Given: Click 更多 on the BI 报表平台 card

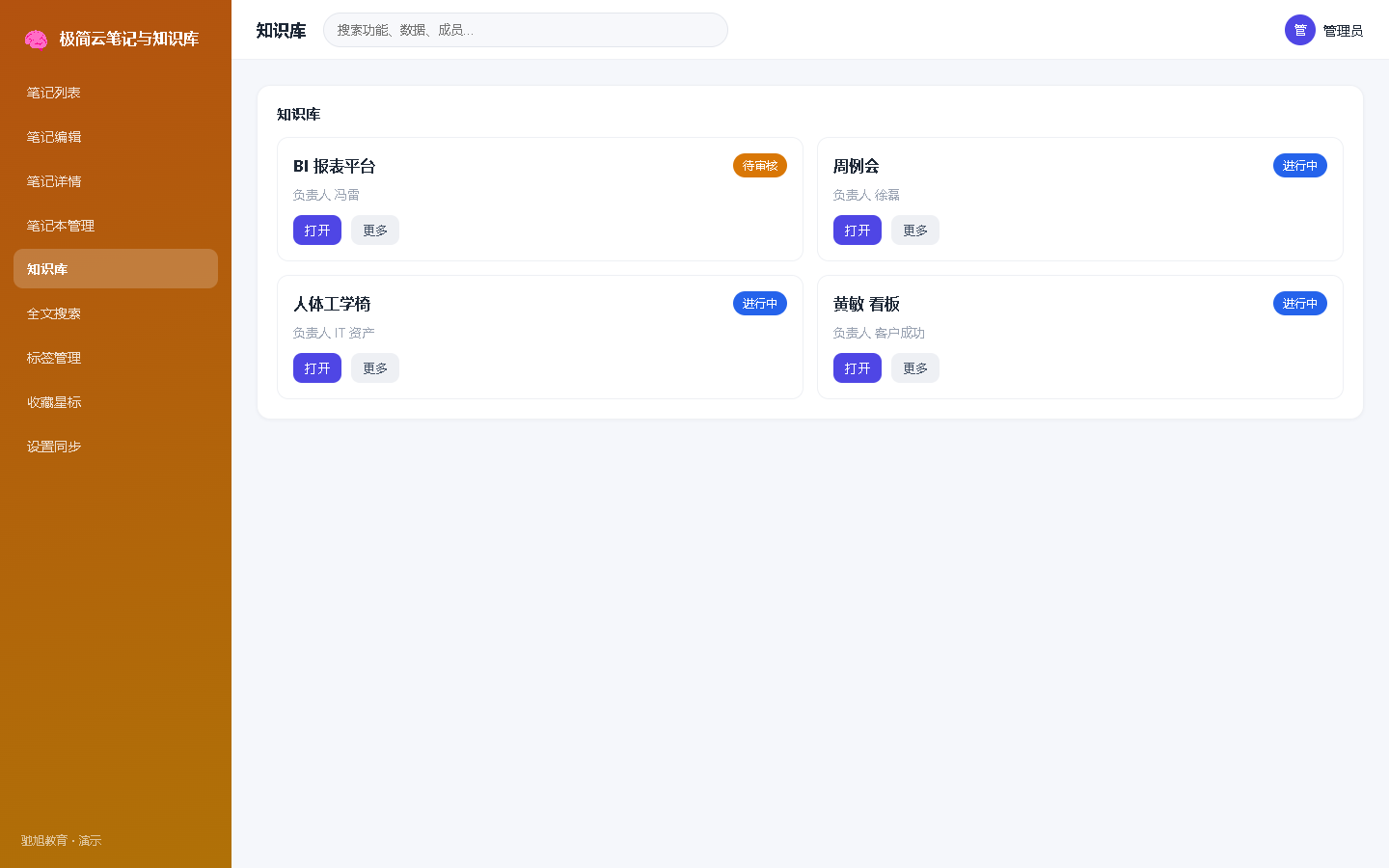Looking at the screenshot, I should click(375, 231).
